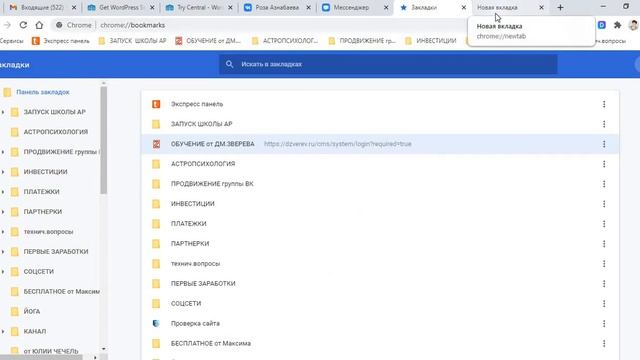The width and height of the screenshot is (640, 360).
Task: Expand ИНВЕСТИЦИИ folder in sidebar tree
Action: pos(3,172)
